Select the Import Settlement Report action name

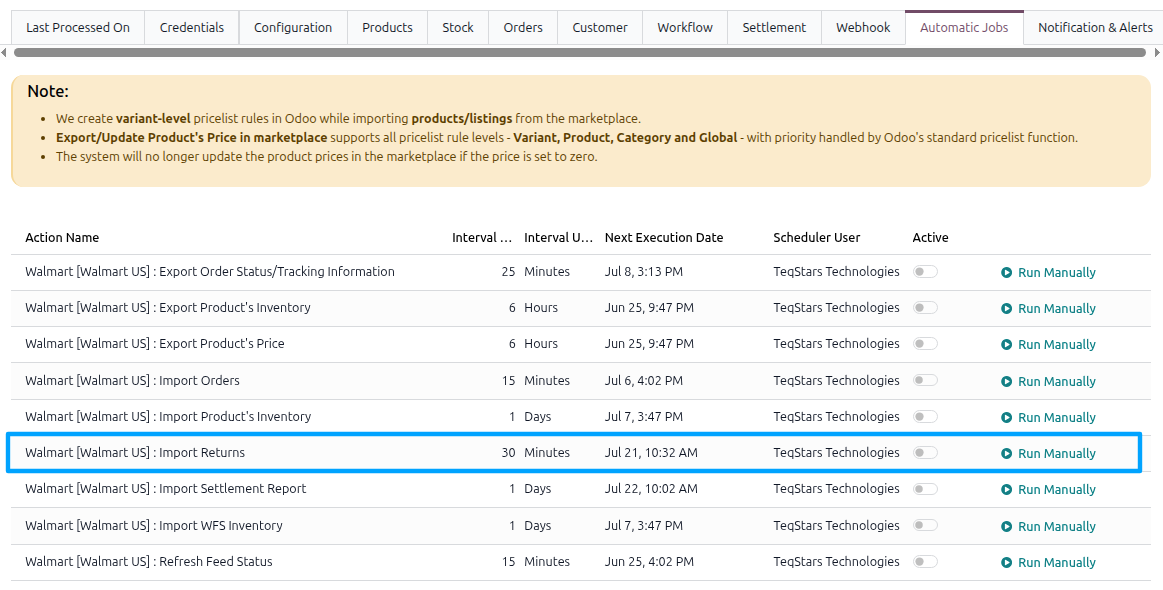pyautogui.click(x=165, y=489)
